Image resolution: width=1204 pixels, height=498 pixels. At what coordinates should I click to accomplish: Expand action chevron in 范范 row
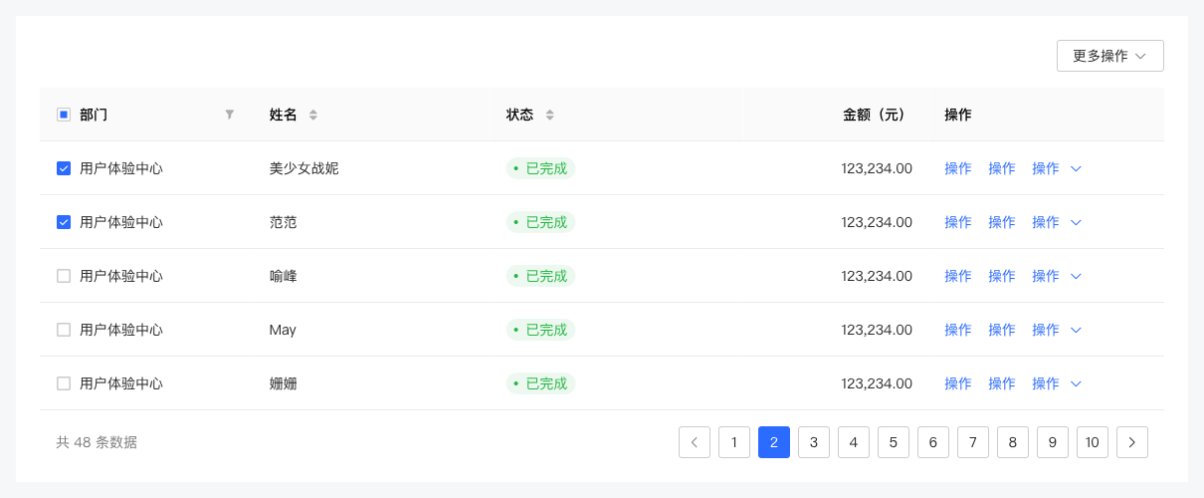[x=1076, y=223]
